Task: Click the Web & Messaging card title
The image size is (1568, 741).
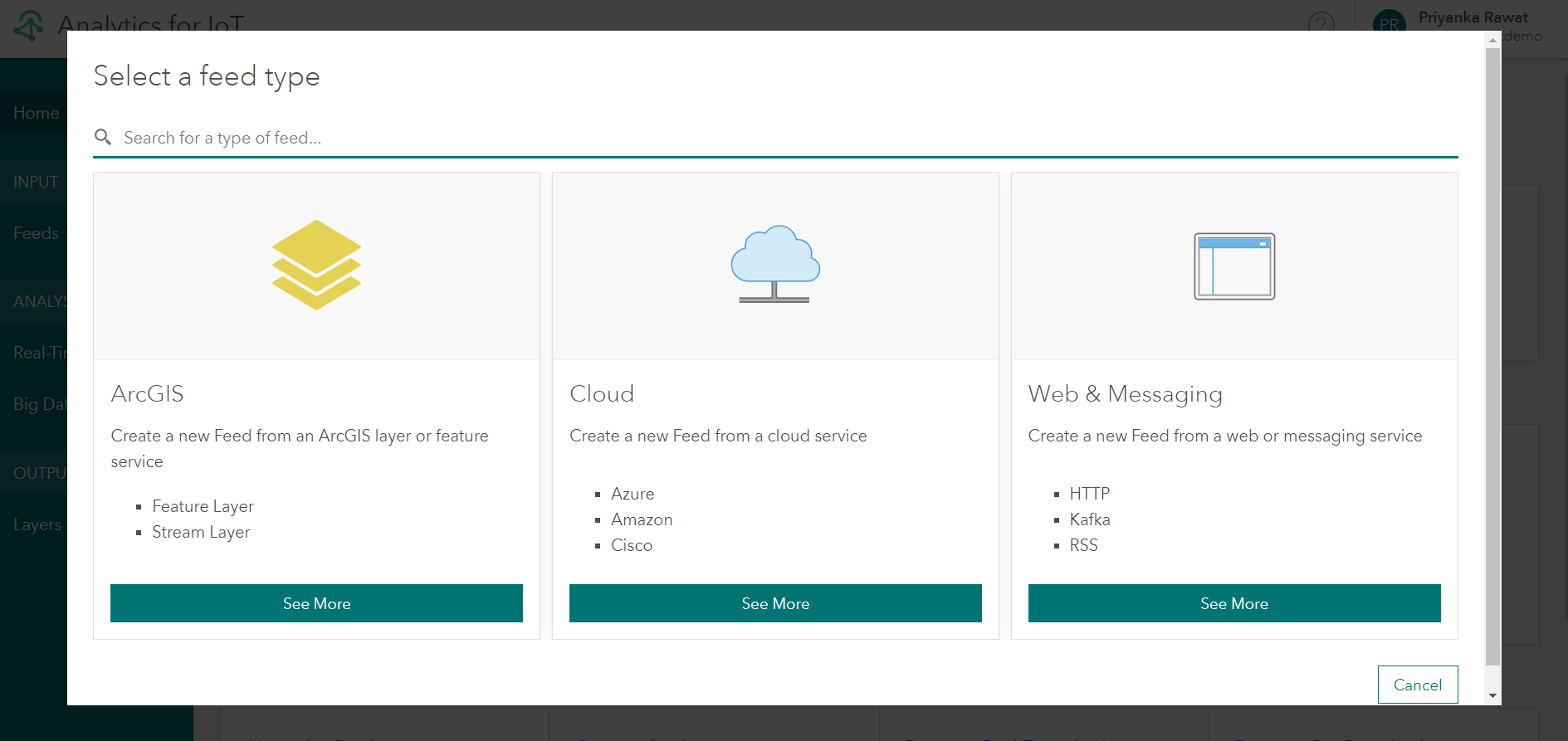Action: 1126,394
